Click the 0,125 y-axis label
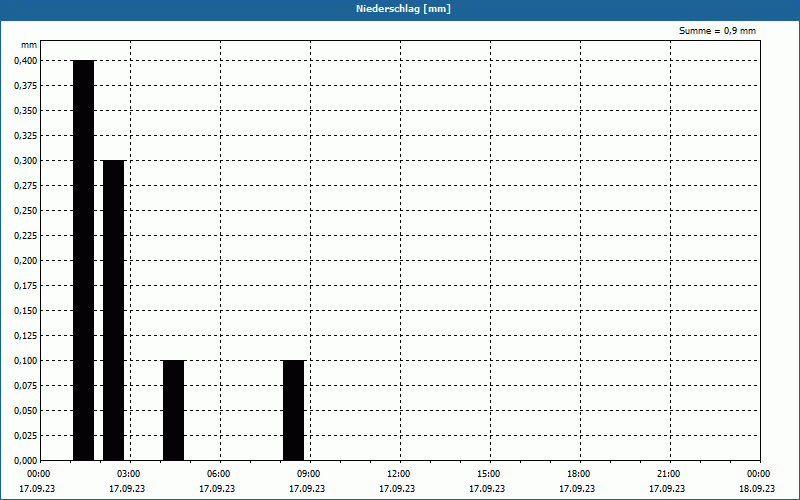This screenshot has height=500, width=800. (x=26, y=336)
